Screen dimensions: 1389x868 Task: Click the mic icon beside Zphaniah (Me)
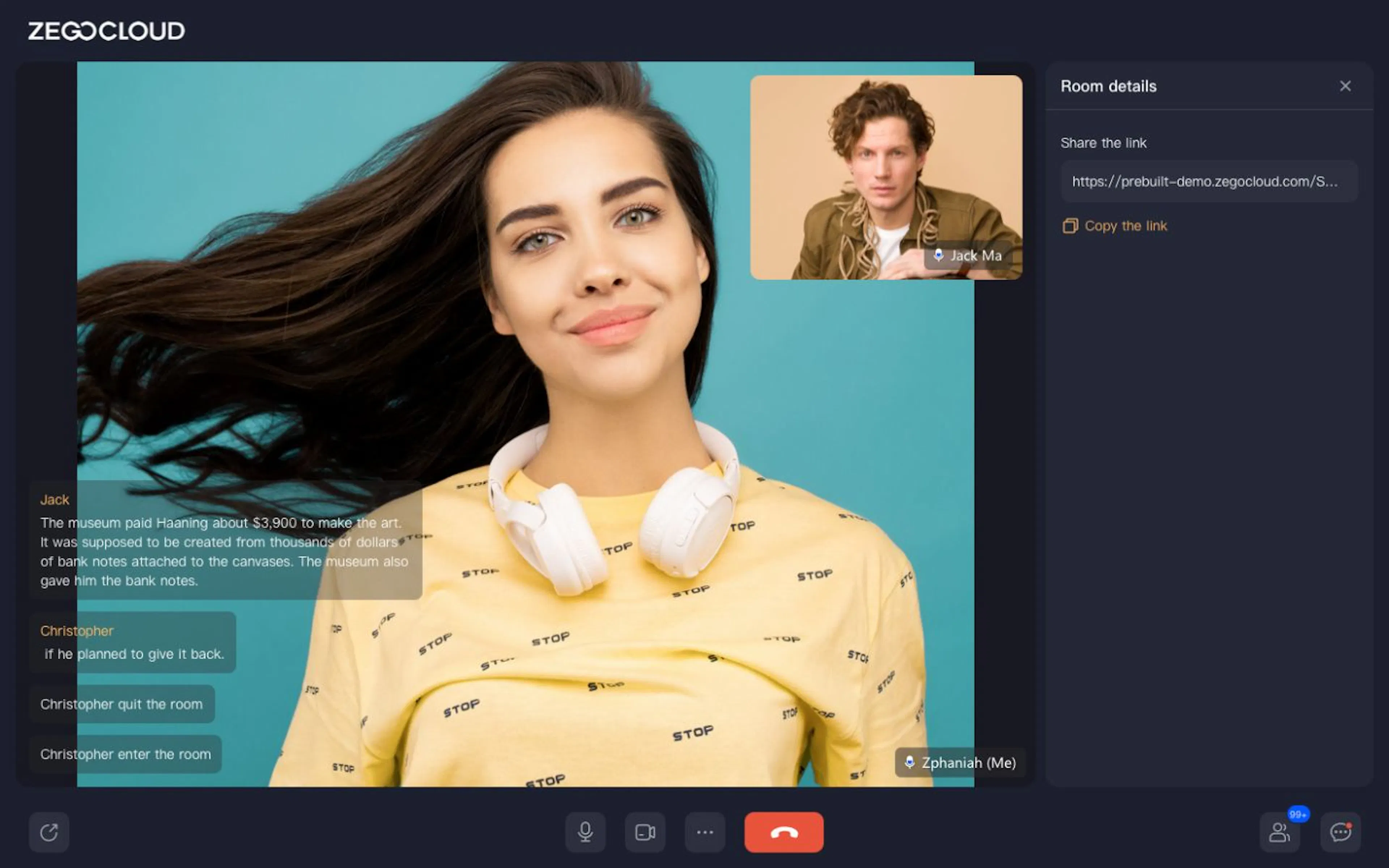pos(909,762)
